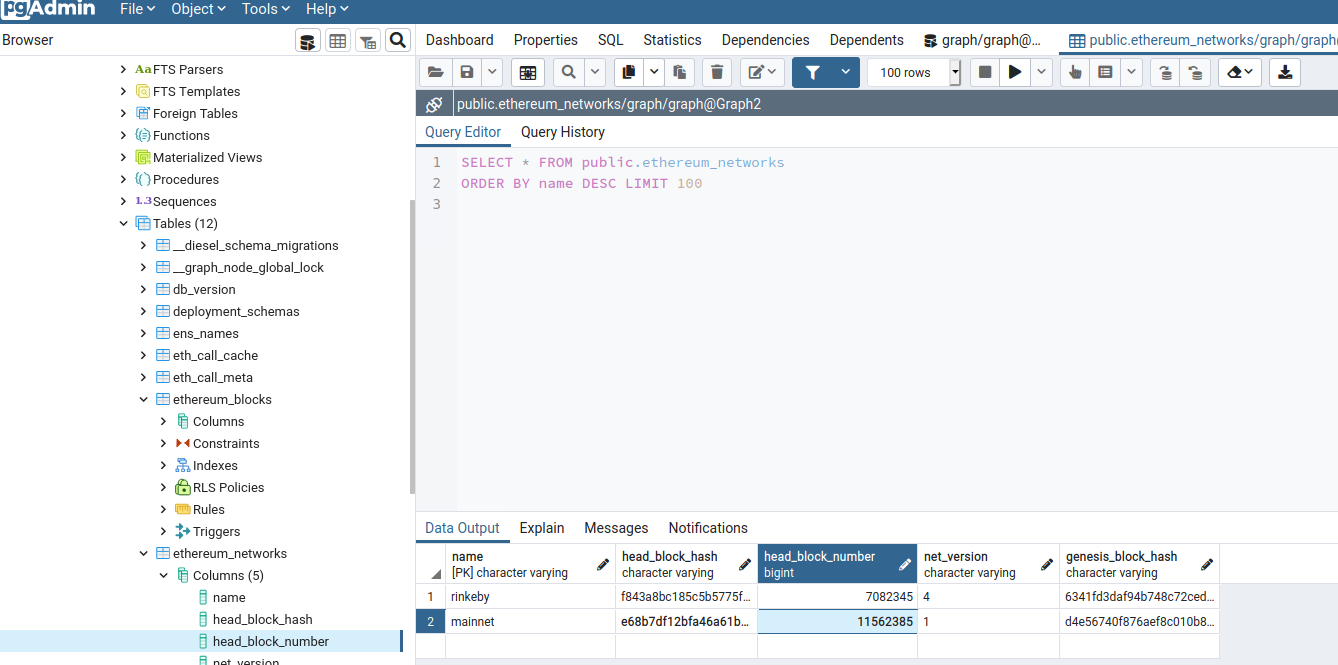Image resolution: width=1338 pixels, height=665 pixels.
Task: Click the Find magnifier toolbar icon
Action: point(568,72)
